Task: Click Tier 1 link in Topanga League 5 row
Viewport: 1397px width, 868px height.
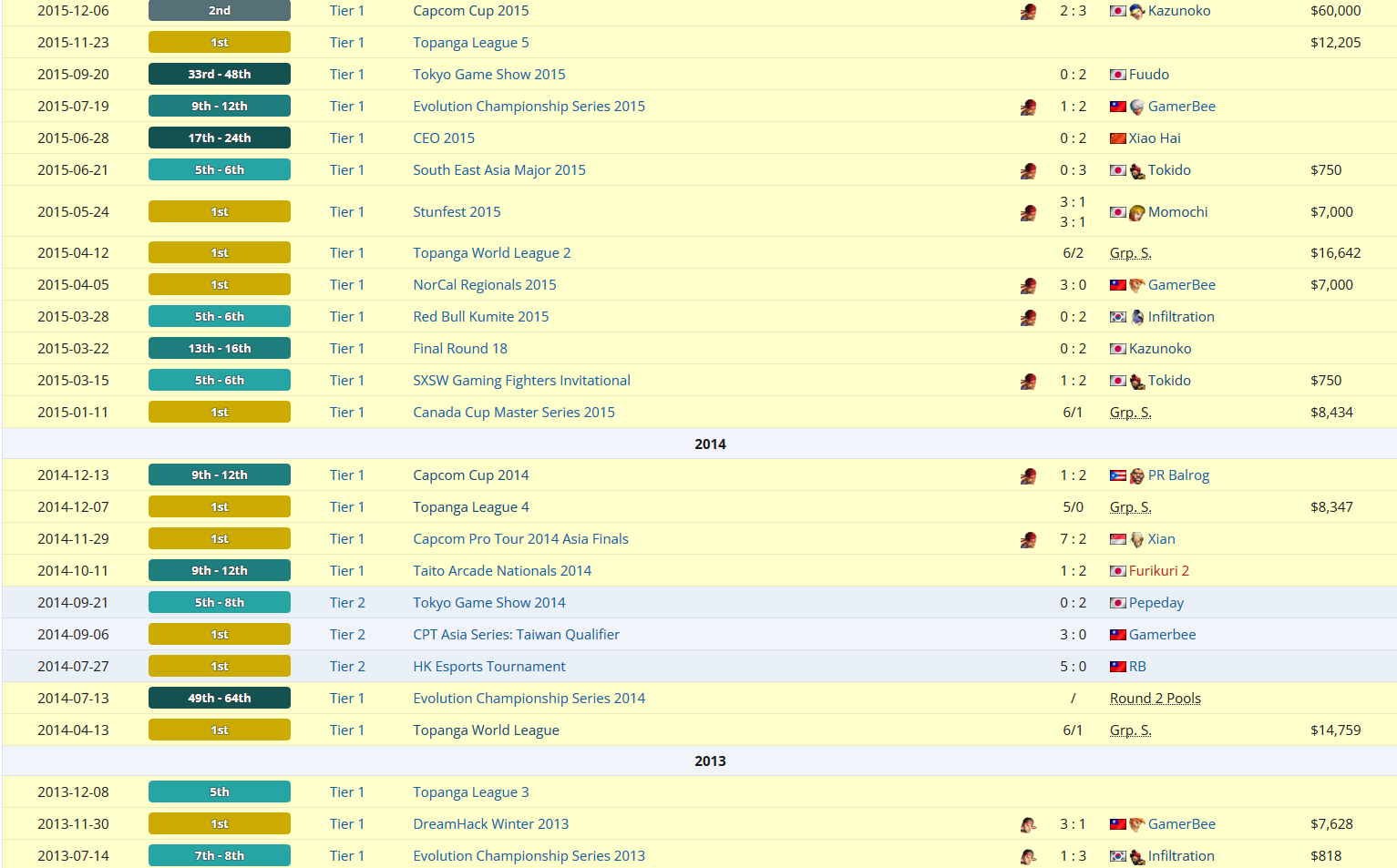Action: pyautogui.click(x=347, y=43)
